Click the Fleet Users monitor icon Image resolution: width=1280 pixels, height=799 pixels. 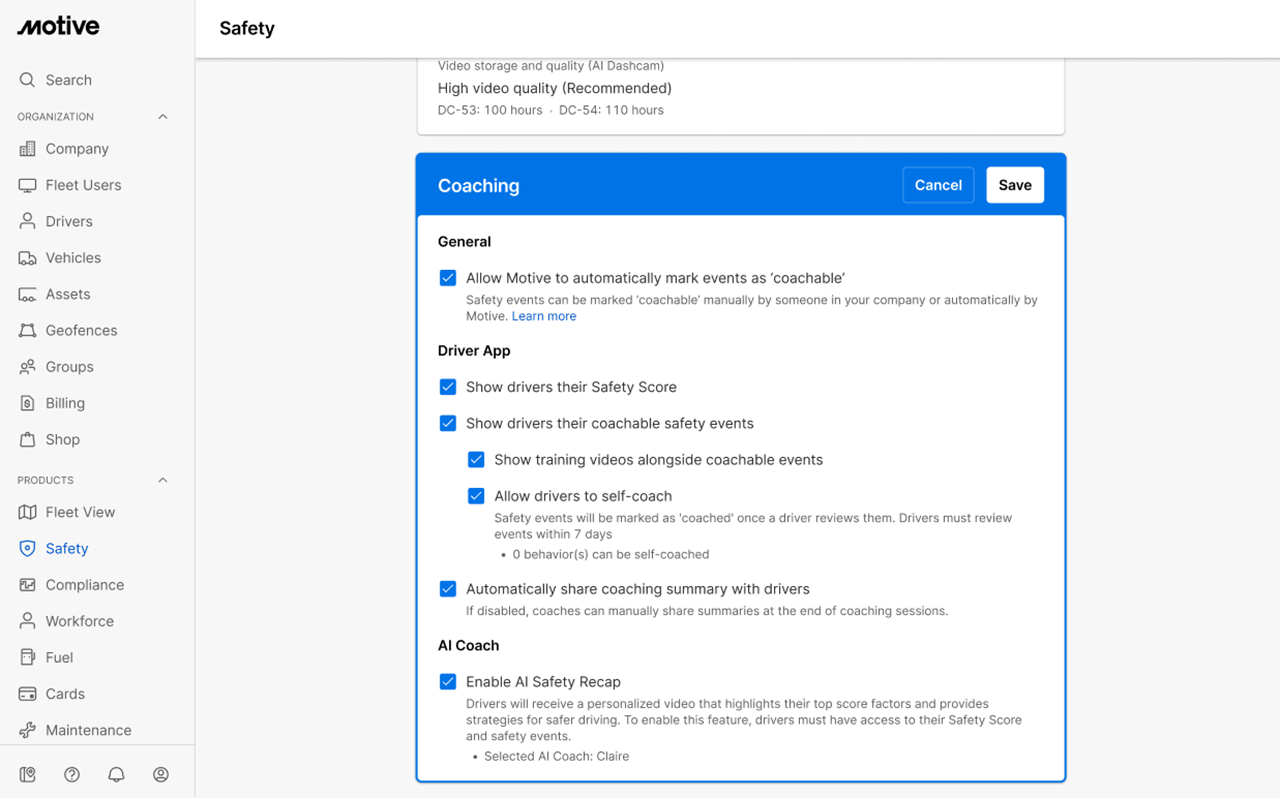[27, 185]
